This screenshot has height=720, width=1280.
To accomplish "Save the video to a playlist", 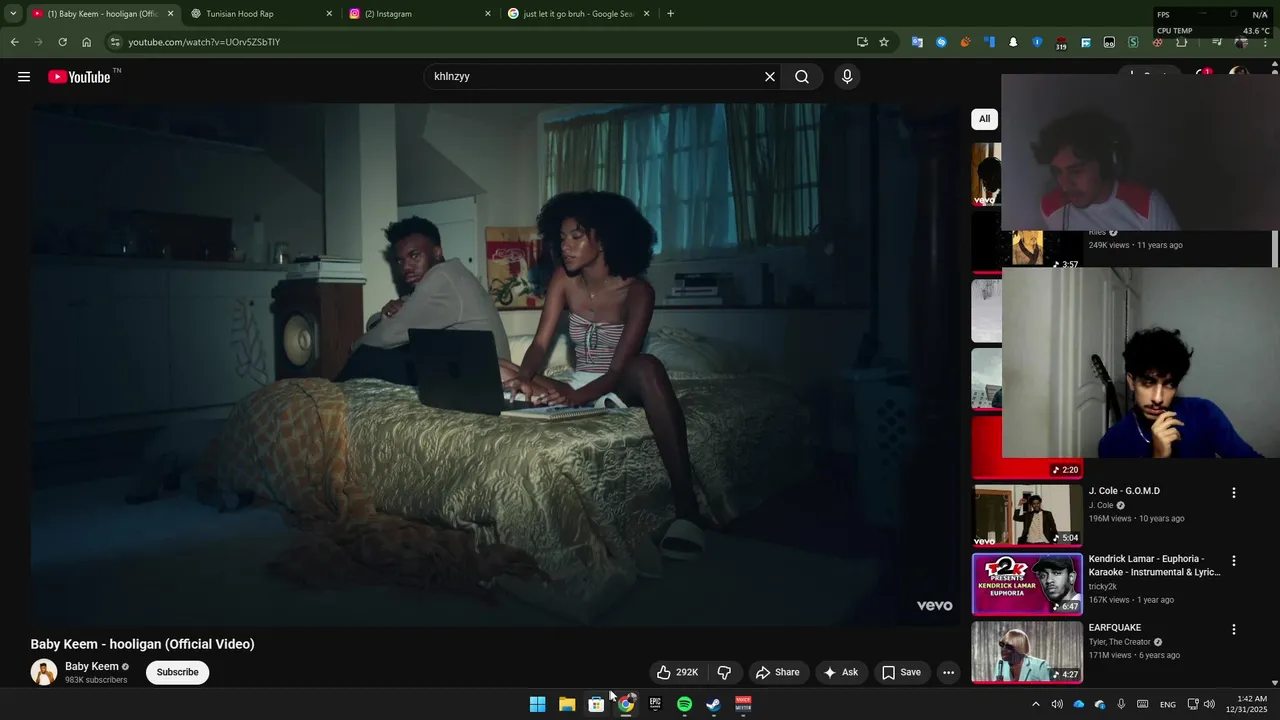I will click(x=901, y=672).
